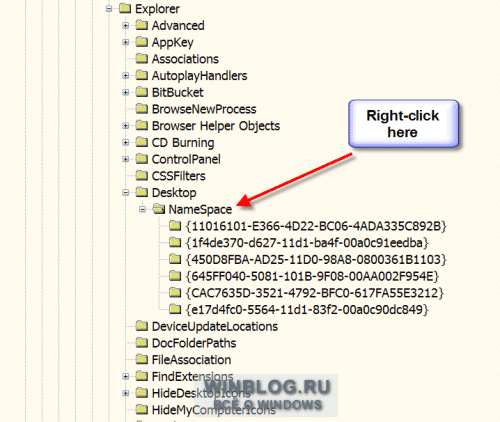Collapse the Explorer key
Viewport: 500px width, 422px height.
(109, 9)
